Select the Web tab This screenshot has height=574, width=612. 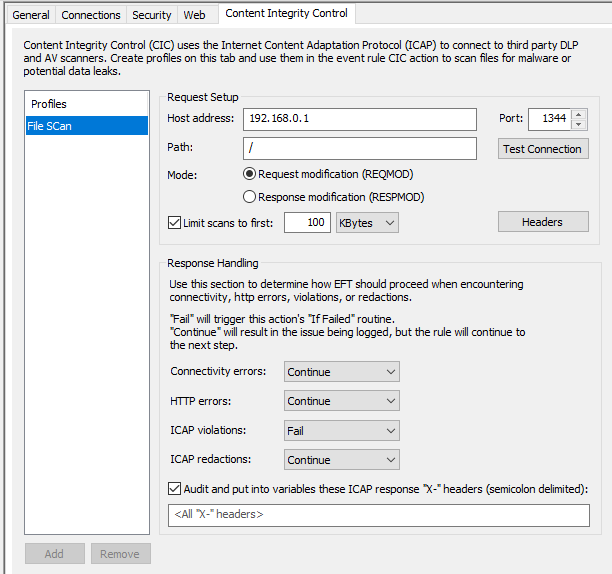[x=194, y=15]
